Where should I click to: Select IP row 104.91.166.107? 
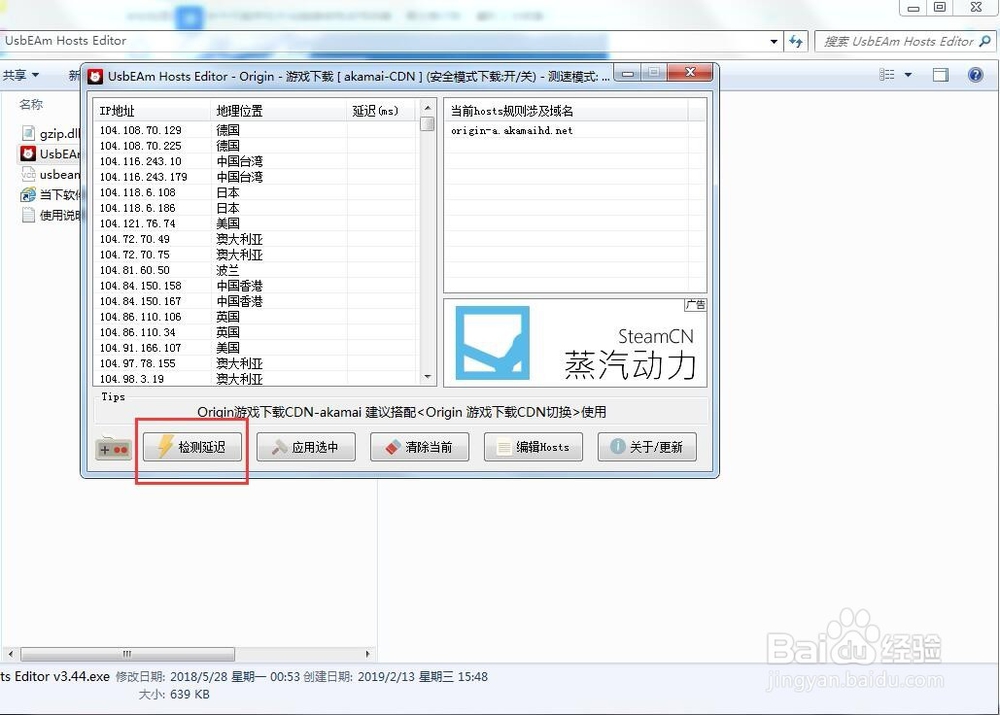(256, 348)
